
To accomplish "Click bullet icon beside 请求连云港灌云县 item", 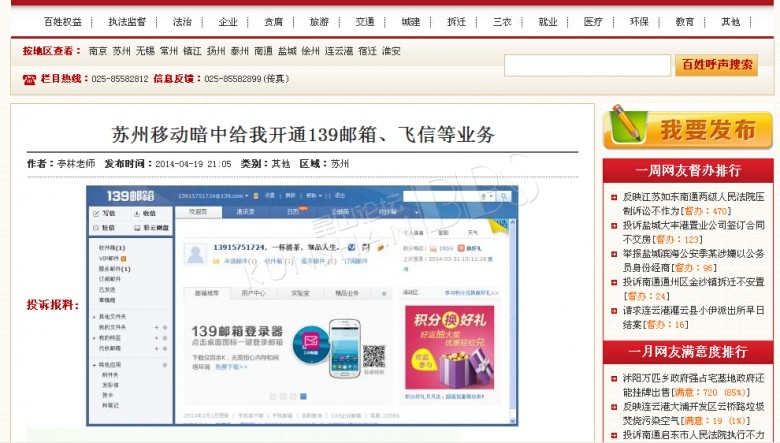I will tap(614, 310).
